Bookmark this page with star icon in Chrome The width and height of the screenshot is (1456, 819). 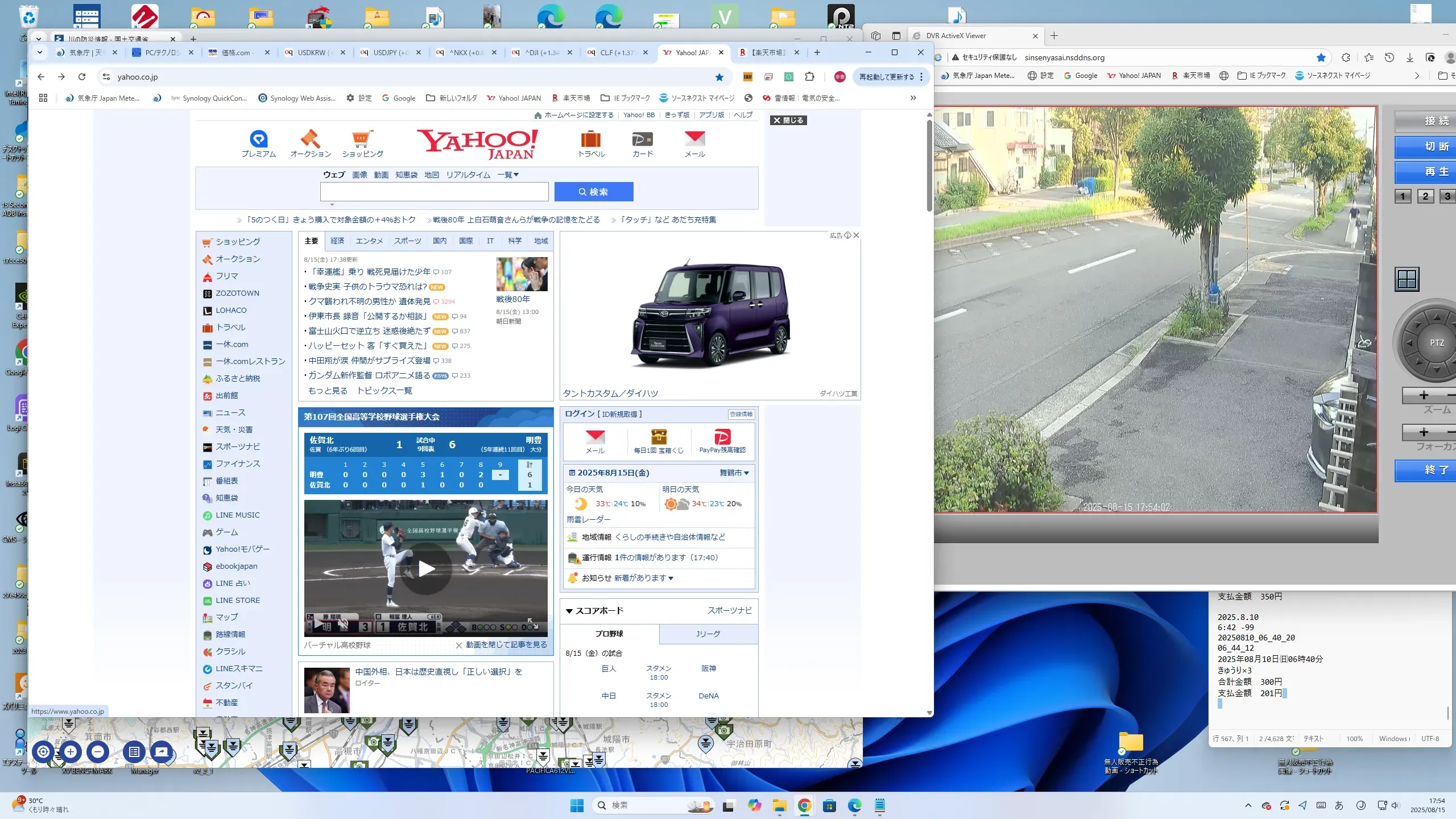719,77
